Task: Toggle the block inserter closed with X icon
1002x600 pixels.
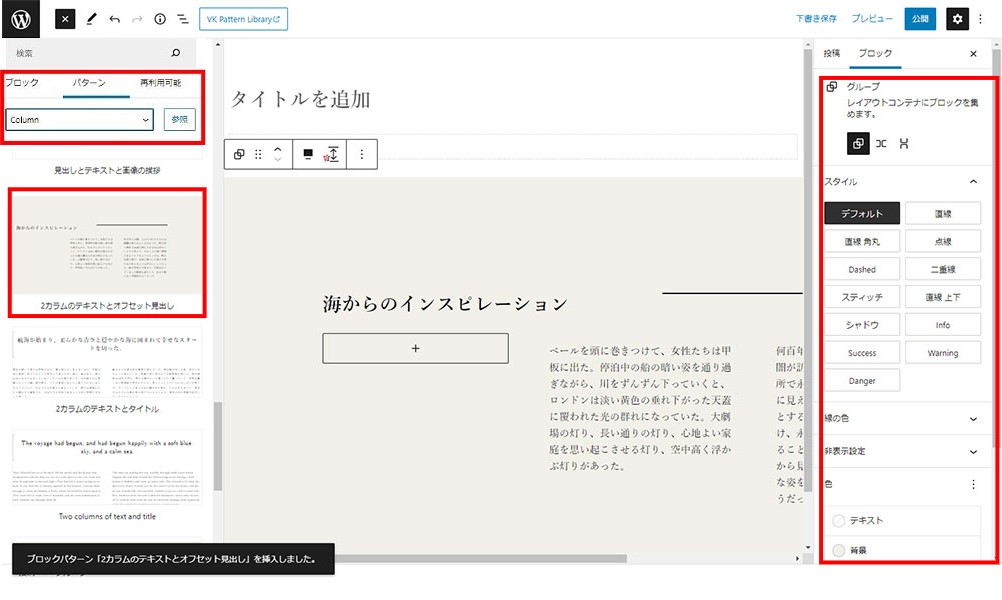Action: (x=64, y=18)
